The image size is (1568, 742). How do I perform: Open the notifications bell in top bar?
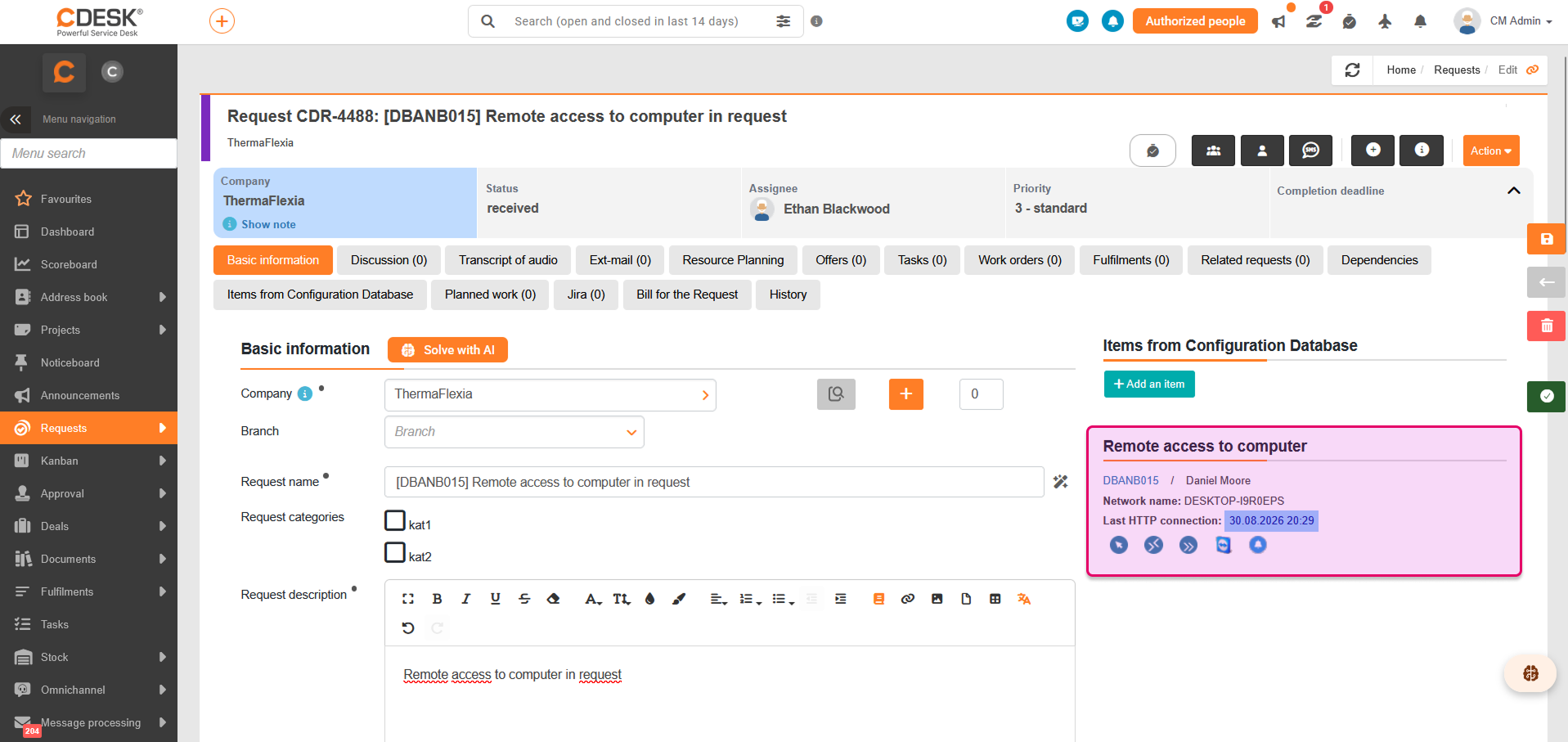point(1420,21)
